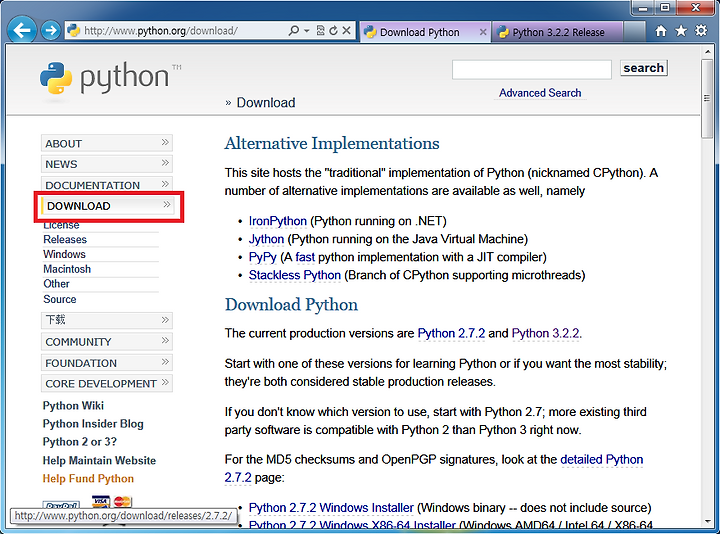This screenshot has height=534, width=720.
Task: Open the Windows submenu link
Action: (64, 254)
